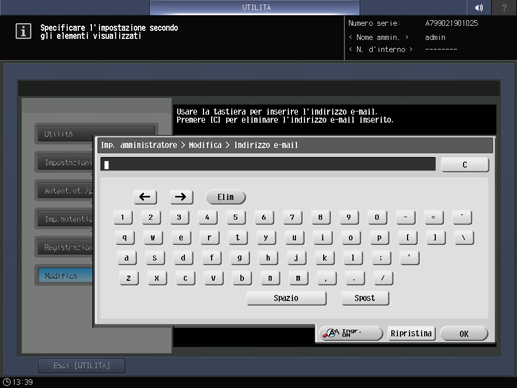Tap the 6 key
The image size is (517, 388).
pos(264,218)
